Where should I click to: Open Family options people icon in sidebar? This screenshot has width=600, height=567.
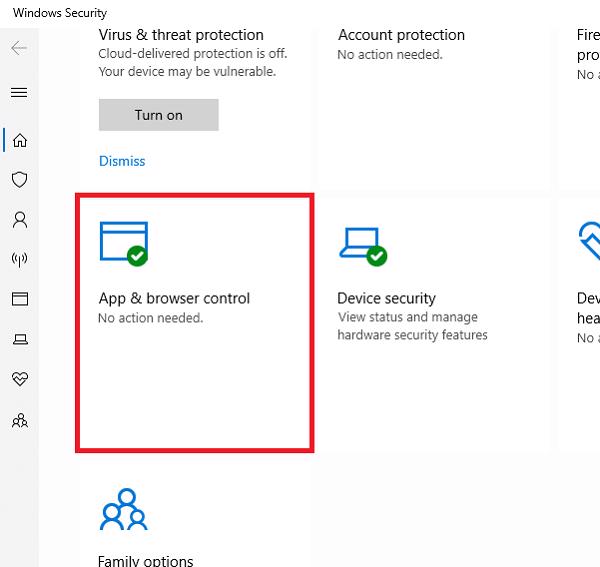tap(20, 420)
